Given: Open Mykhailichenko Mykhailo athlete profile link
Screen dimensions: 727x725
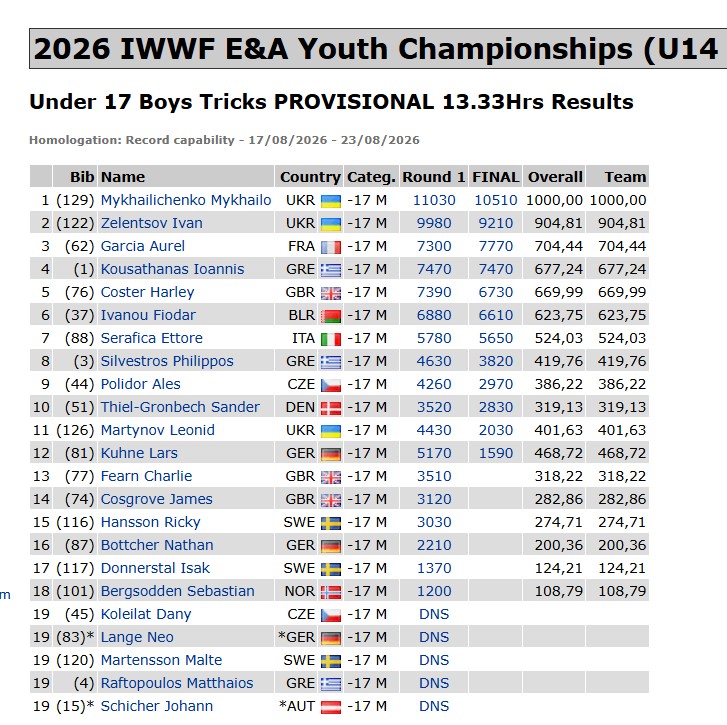Looking at the screenshot, I should coord(186,200).
